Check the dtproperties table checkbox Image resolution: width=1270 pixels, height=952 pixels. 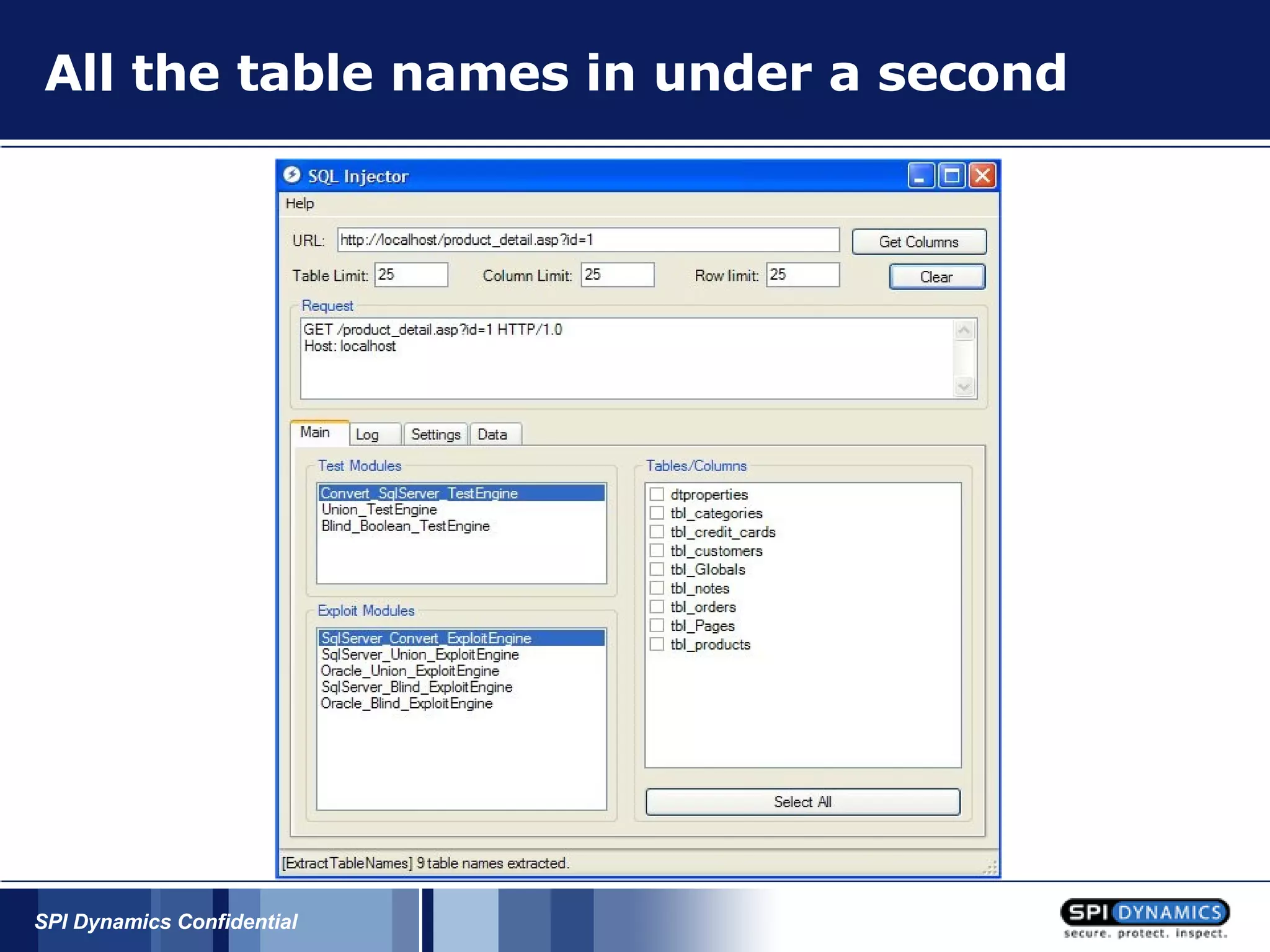(x=657, y=494)
